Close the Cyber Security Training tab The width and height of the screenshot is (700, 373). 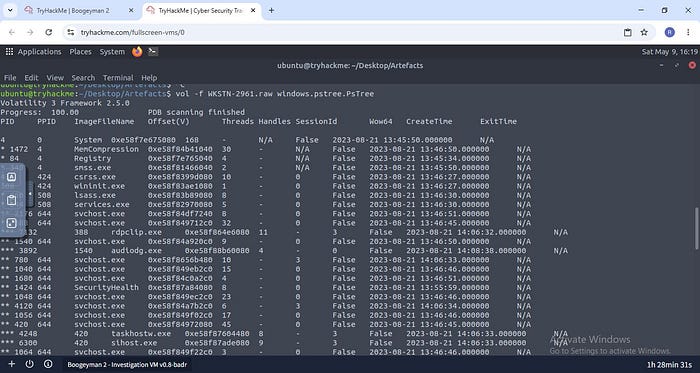click(252, 11)
